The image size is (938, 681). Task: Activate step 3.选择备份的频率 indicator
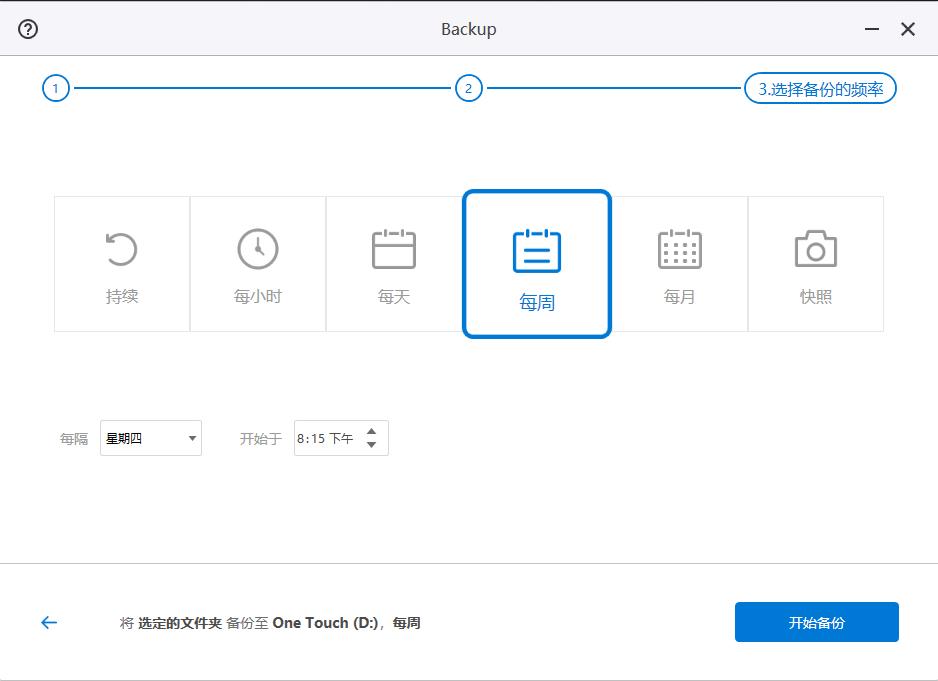click(819, 88)
